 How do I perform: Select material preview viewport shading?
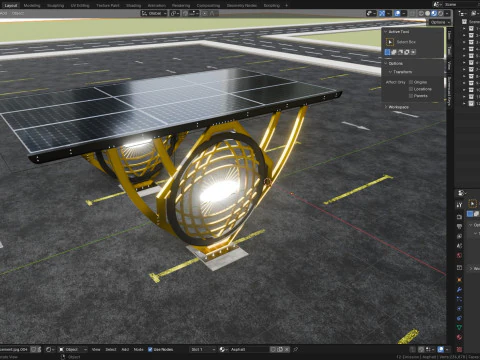click(434, 13)
